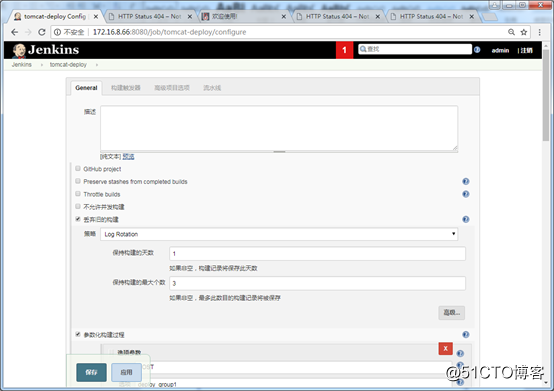Viewport: 554px width, 391px height.
Task: Delete the choice parameter with the red X
Action: tap(446, 349)
